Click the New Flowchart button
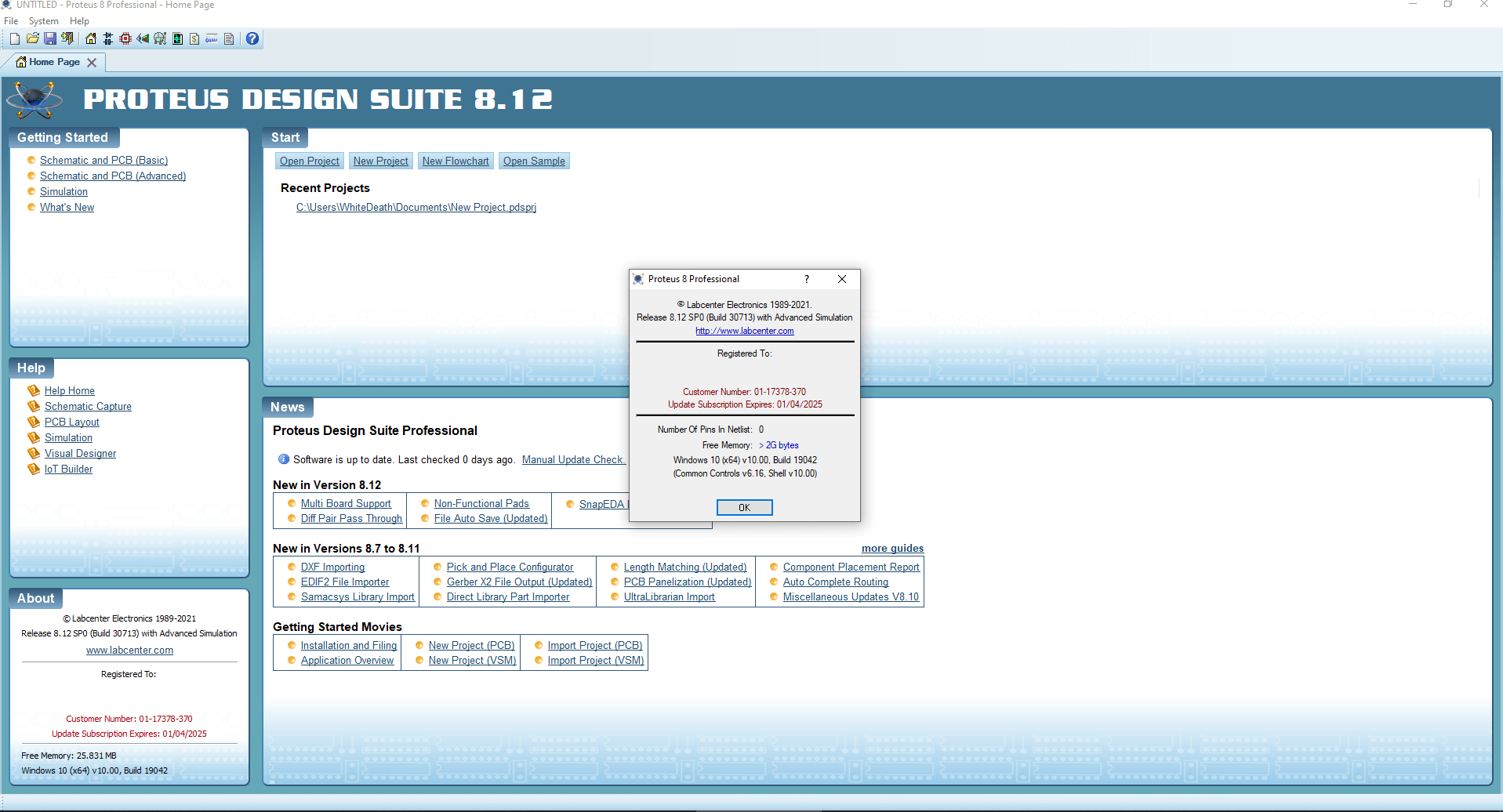Screen dimensions: 1503x812 point(456,161)
